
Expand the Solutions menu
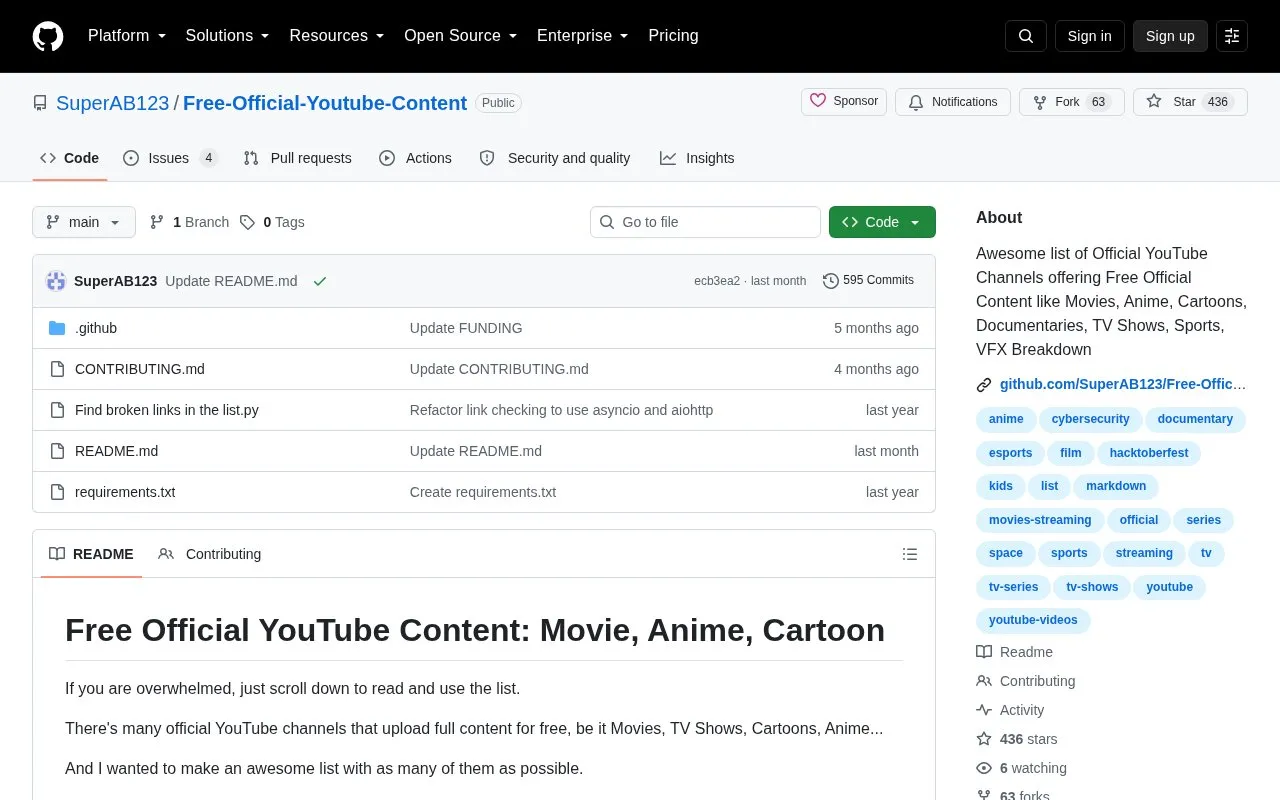coord(228,36)
